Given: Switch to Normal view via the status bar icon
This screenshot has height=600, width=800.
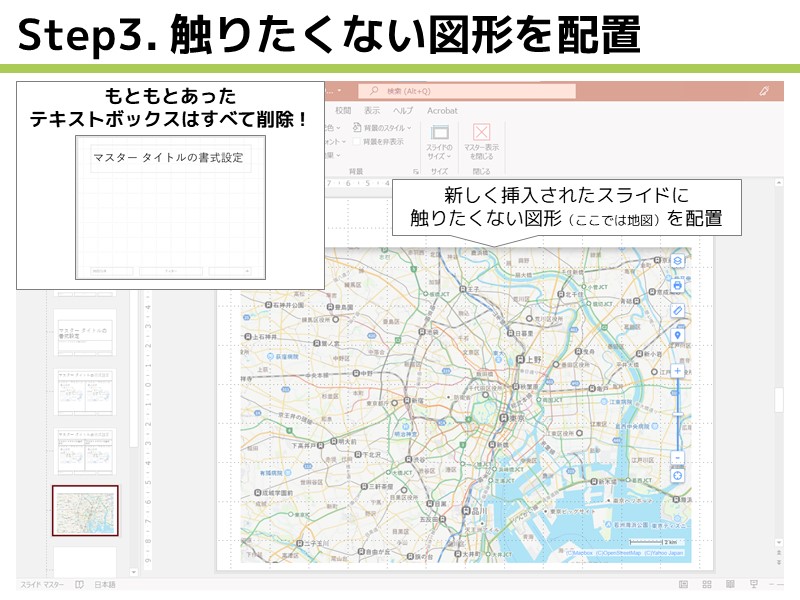Looking at the screenshot, I should 684,585.
